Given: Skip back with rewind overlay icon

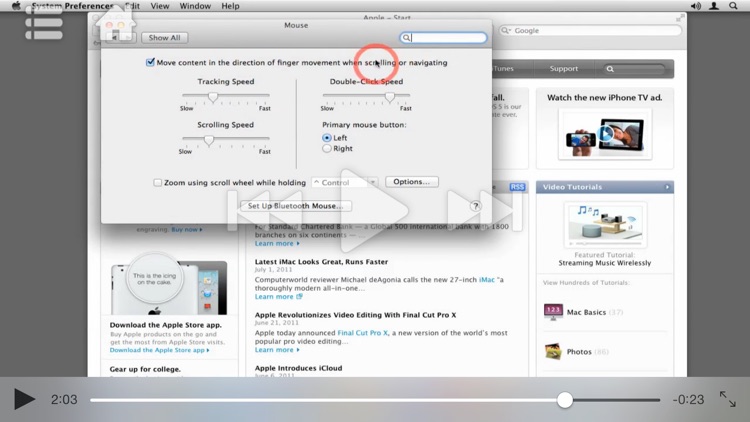Looking at the screenshot, I should (x=264, y=211).
